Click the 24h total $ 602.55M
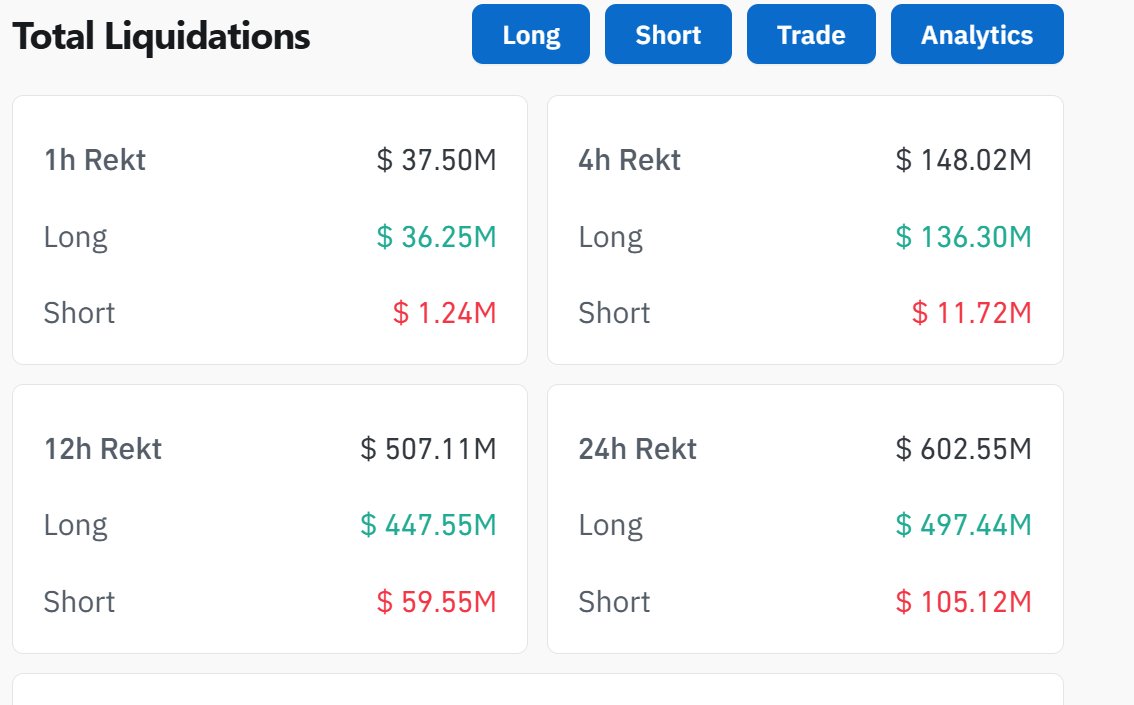The height and width of the screenshot is (705, 1134). pyautogui.click(x=963, y=449)
